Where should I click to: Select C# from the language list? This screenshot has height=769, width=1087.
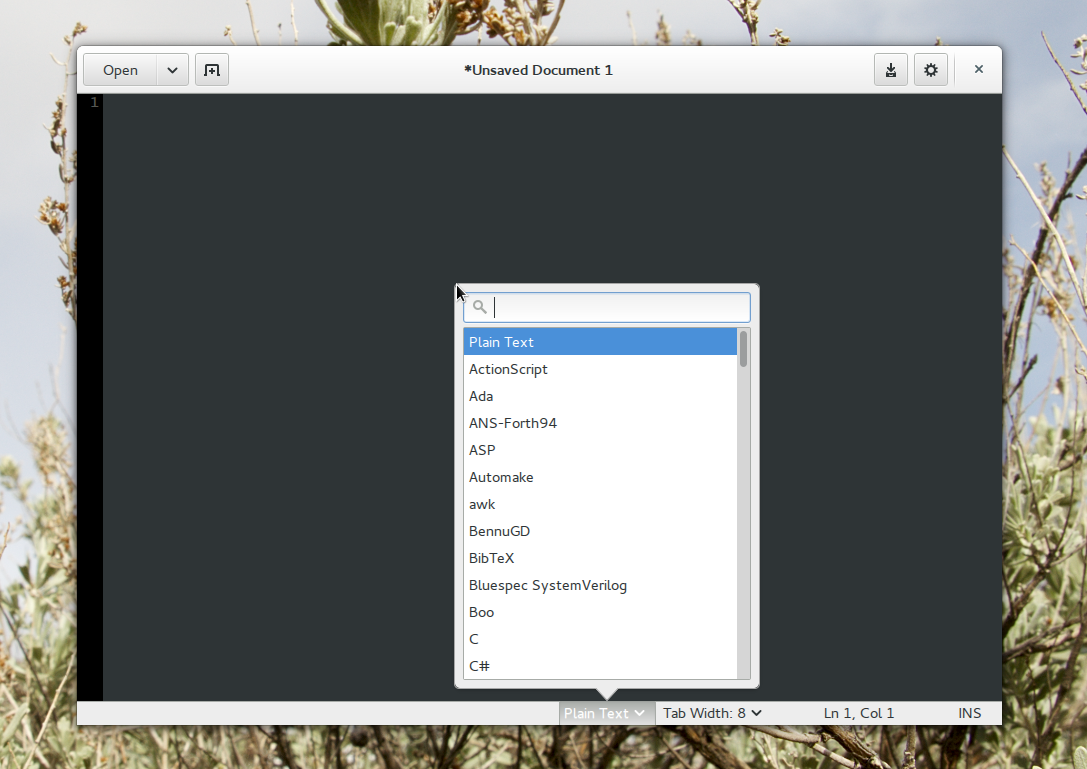click(x=479, y=666)
